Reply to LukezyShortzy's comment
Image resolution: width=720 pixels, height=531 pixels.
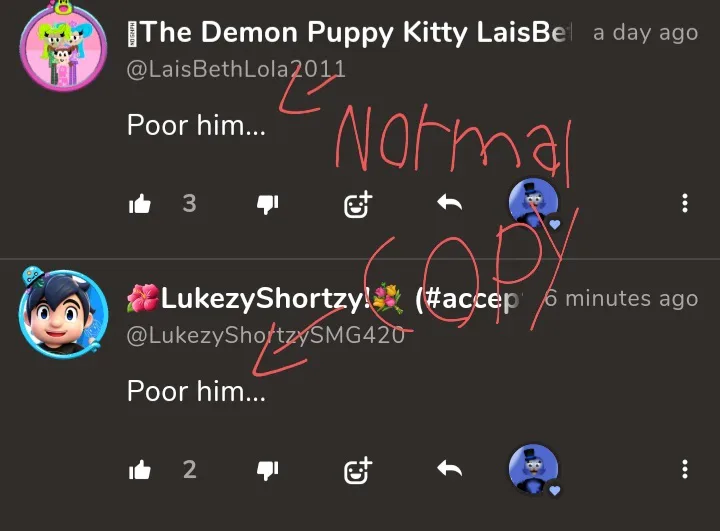click(x=450, y=469)
